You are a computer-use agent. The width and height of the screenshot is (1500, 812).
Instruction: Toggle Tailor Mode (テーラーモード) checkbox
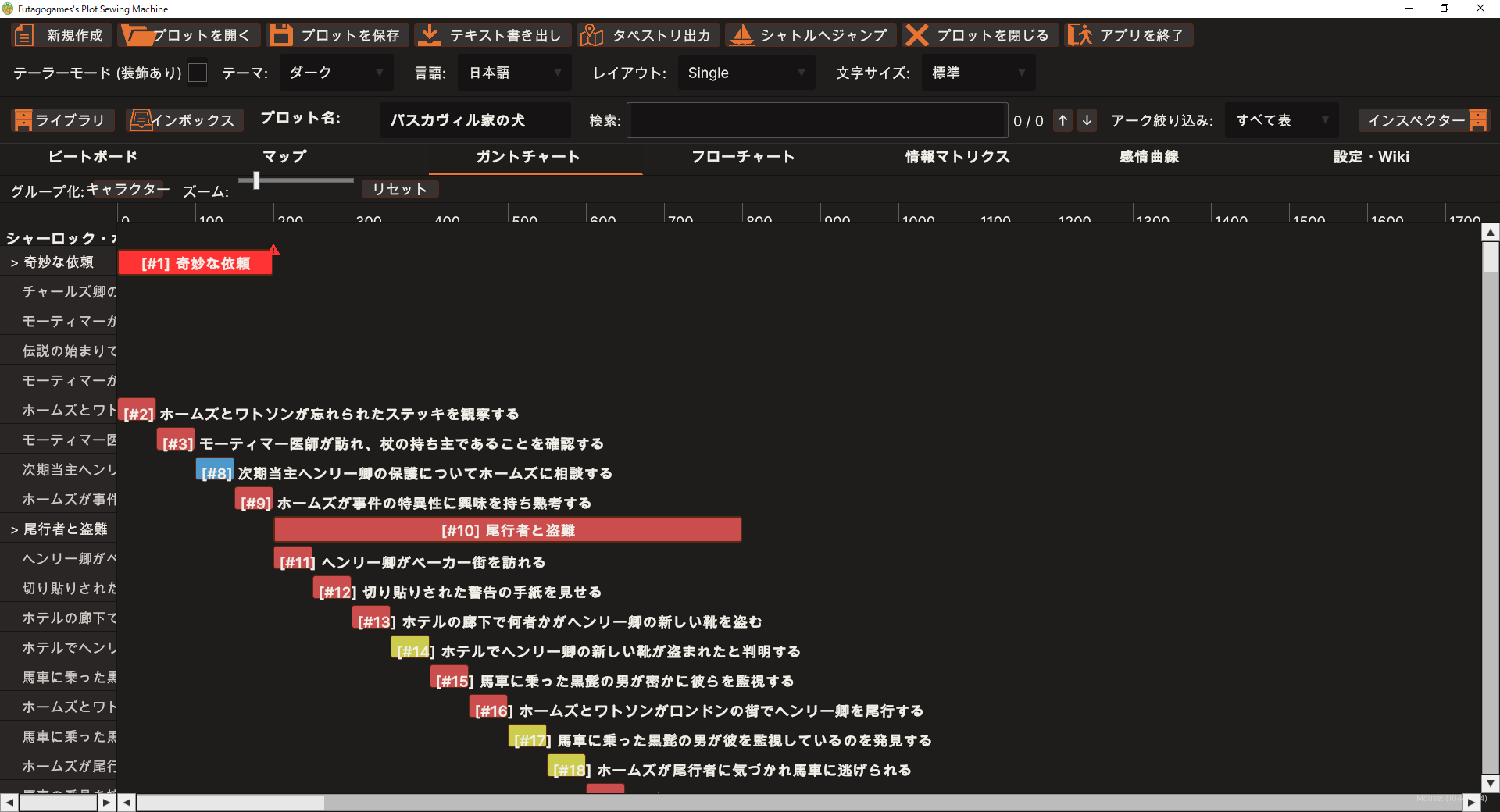[x=198, y=73]
